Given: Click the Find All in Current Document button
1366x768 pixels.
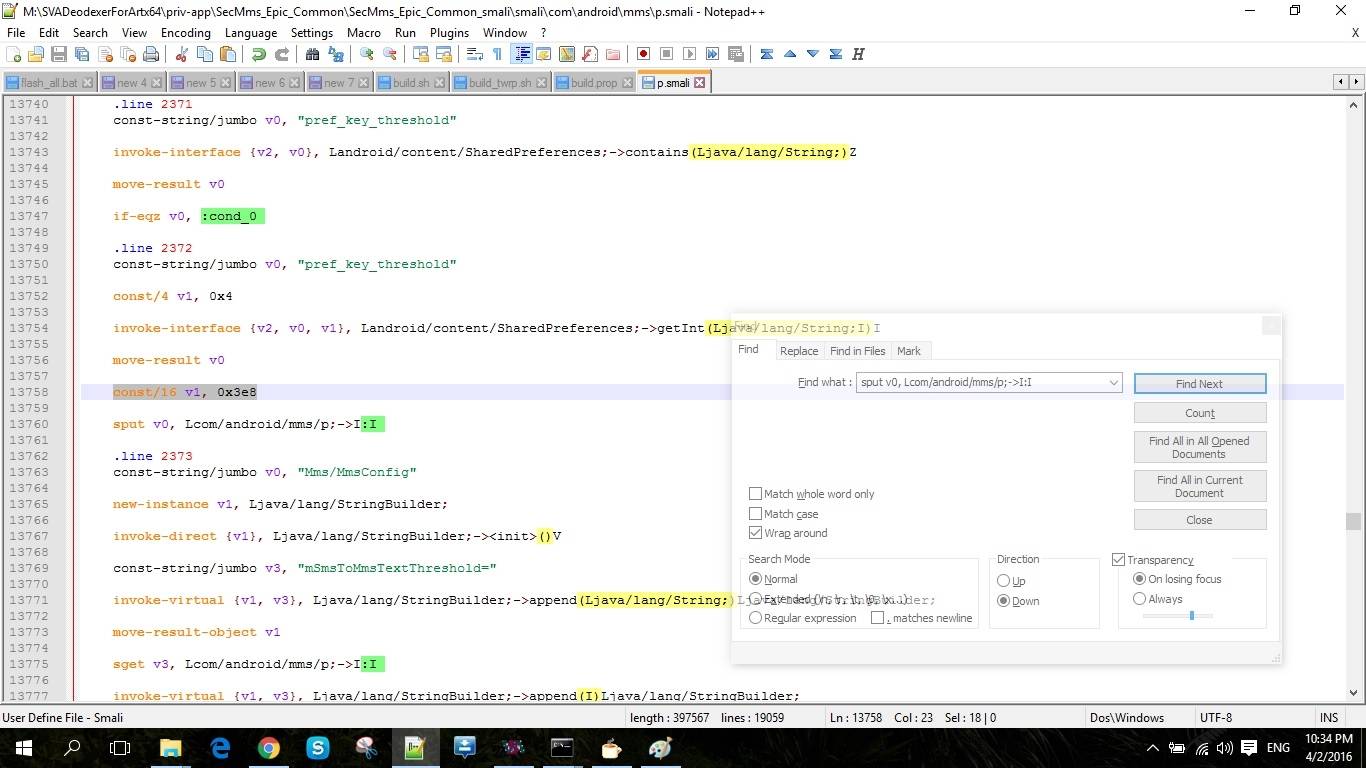Looking at the screenshot, I should (x=1199, y=486).
